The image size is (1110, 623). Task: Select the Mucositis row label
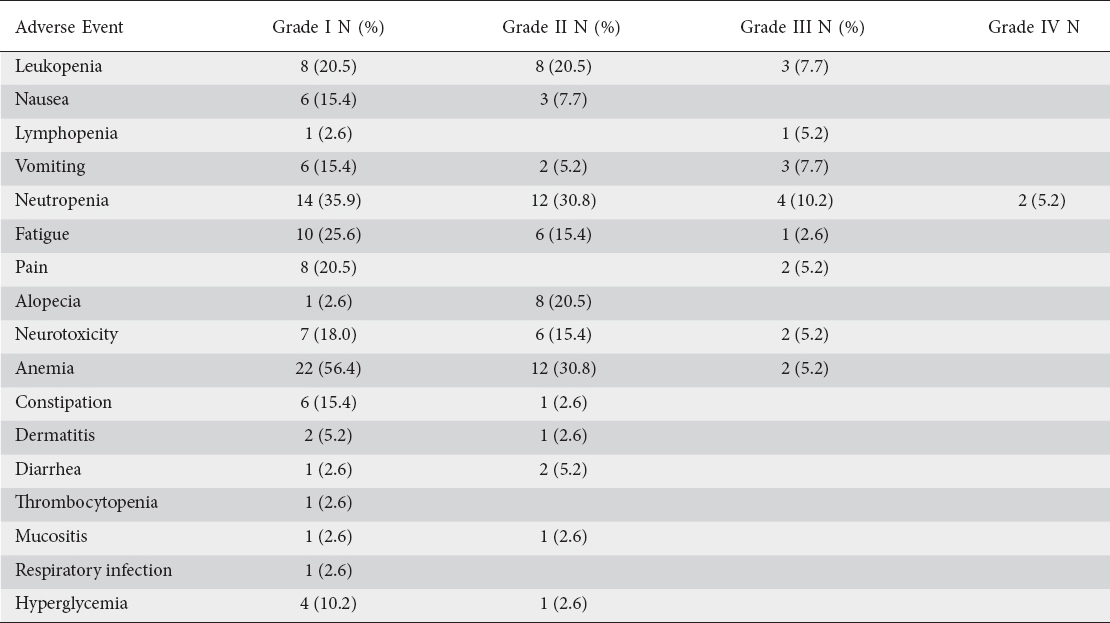point(51,537)
